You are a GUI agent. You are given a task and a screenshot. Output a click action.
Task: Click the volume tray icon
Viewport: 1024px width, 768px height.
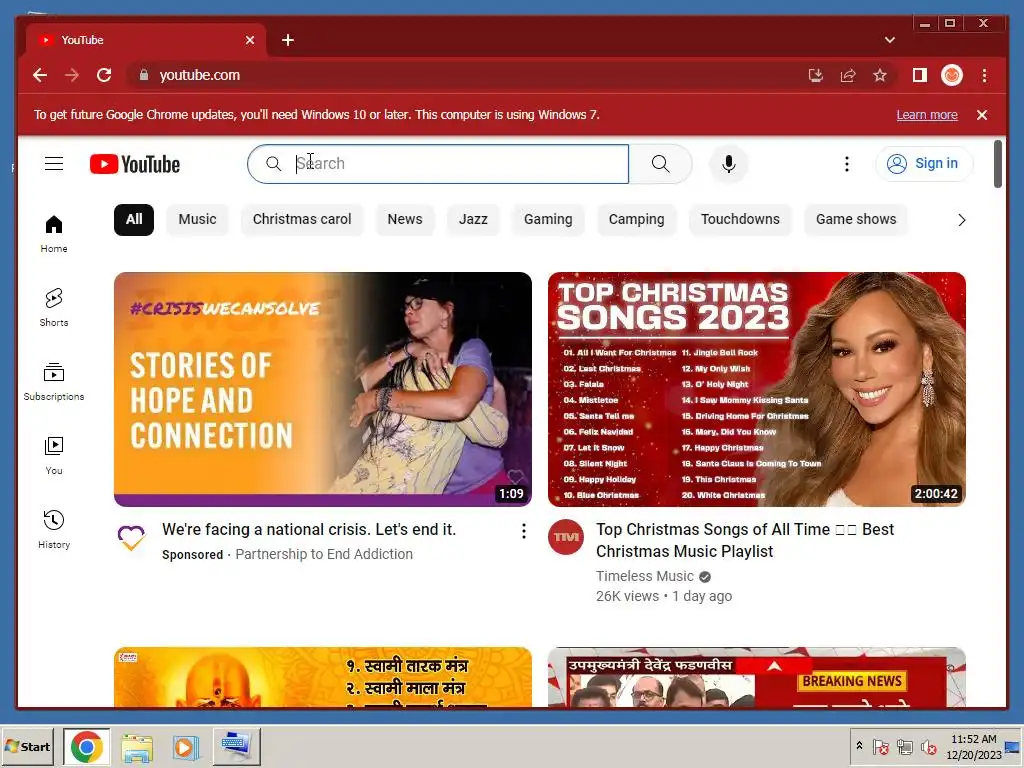pyautogui.click(x=928, y=746)
